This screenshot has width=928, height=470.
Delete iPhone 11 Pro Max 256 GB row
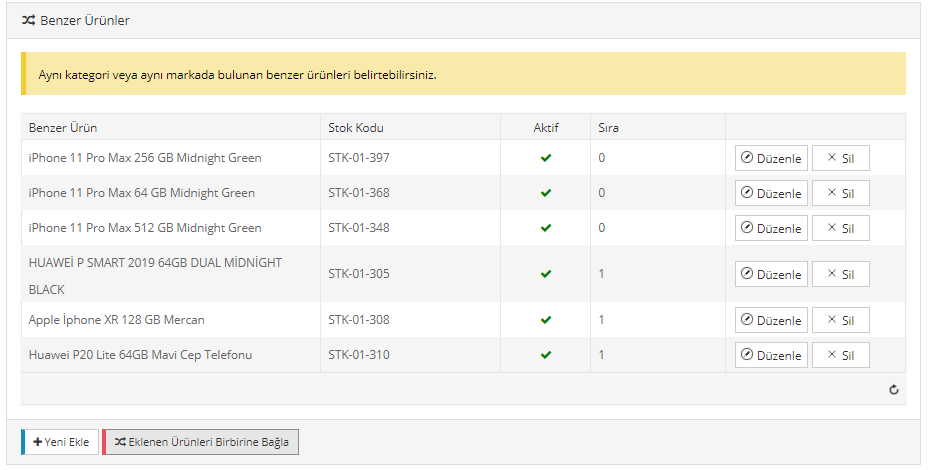coord(840,158)
